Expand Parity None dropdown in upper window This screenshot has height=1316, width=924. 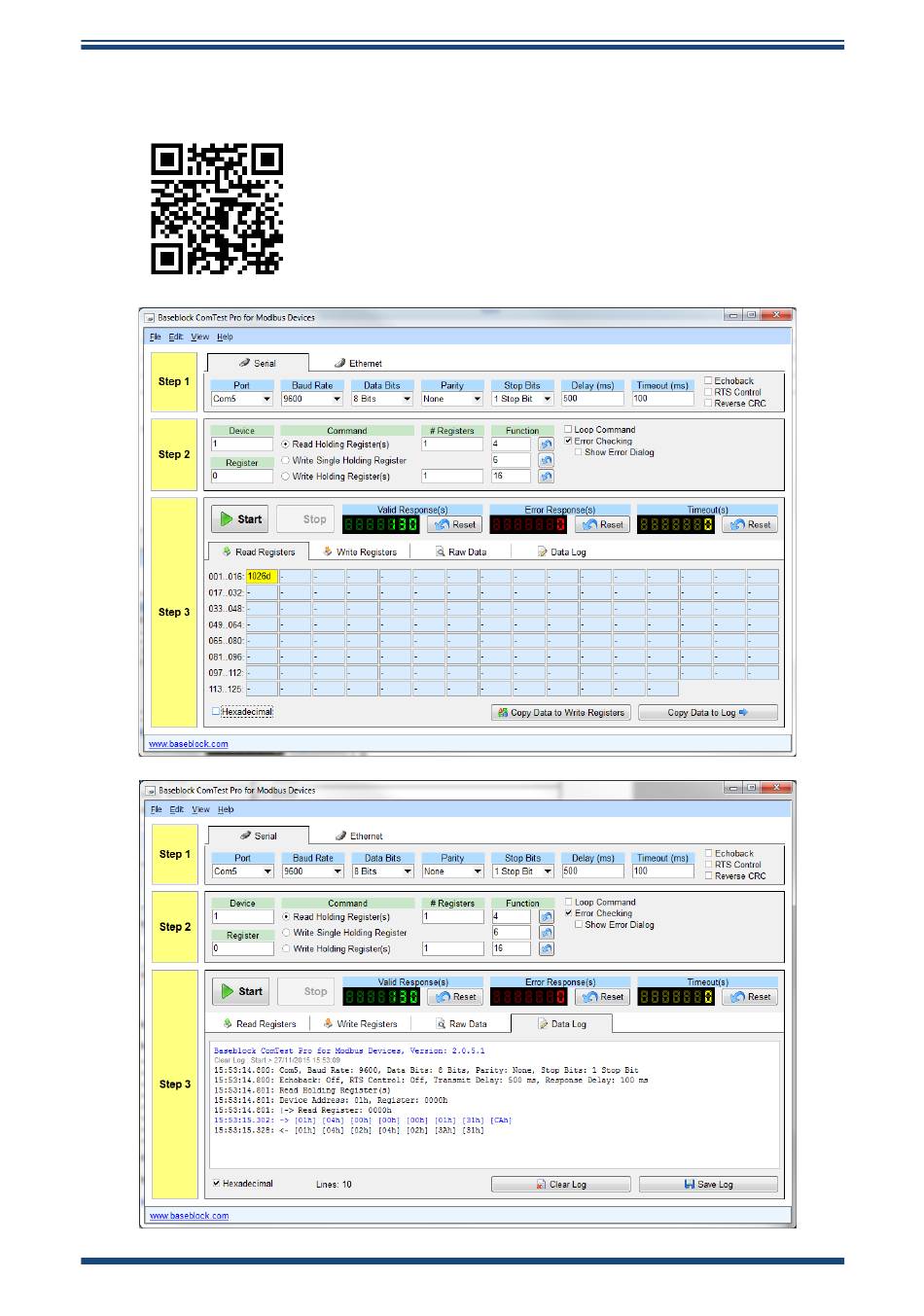[x=478, y=399]
